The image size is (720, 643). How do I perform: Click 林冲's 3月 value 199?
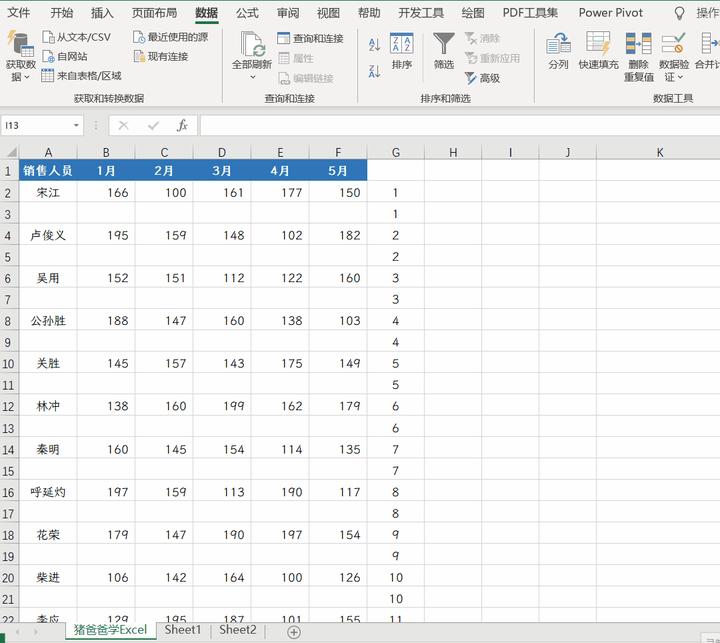tap(222, 406)
